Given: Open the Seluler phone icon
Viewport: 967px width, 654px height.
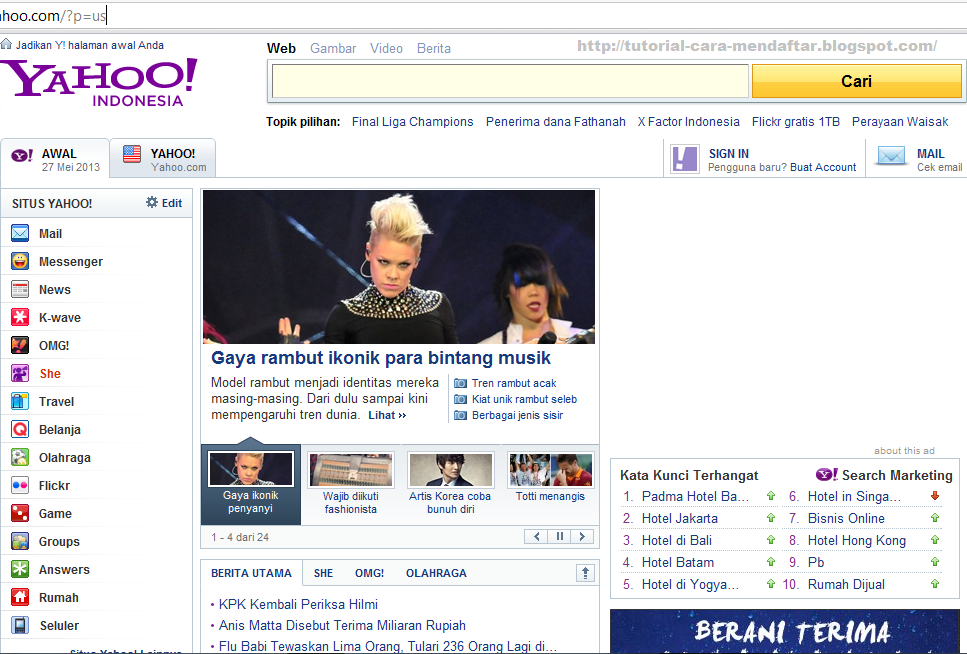Looking at the screenshot, I should [20, 625].
